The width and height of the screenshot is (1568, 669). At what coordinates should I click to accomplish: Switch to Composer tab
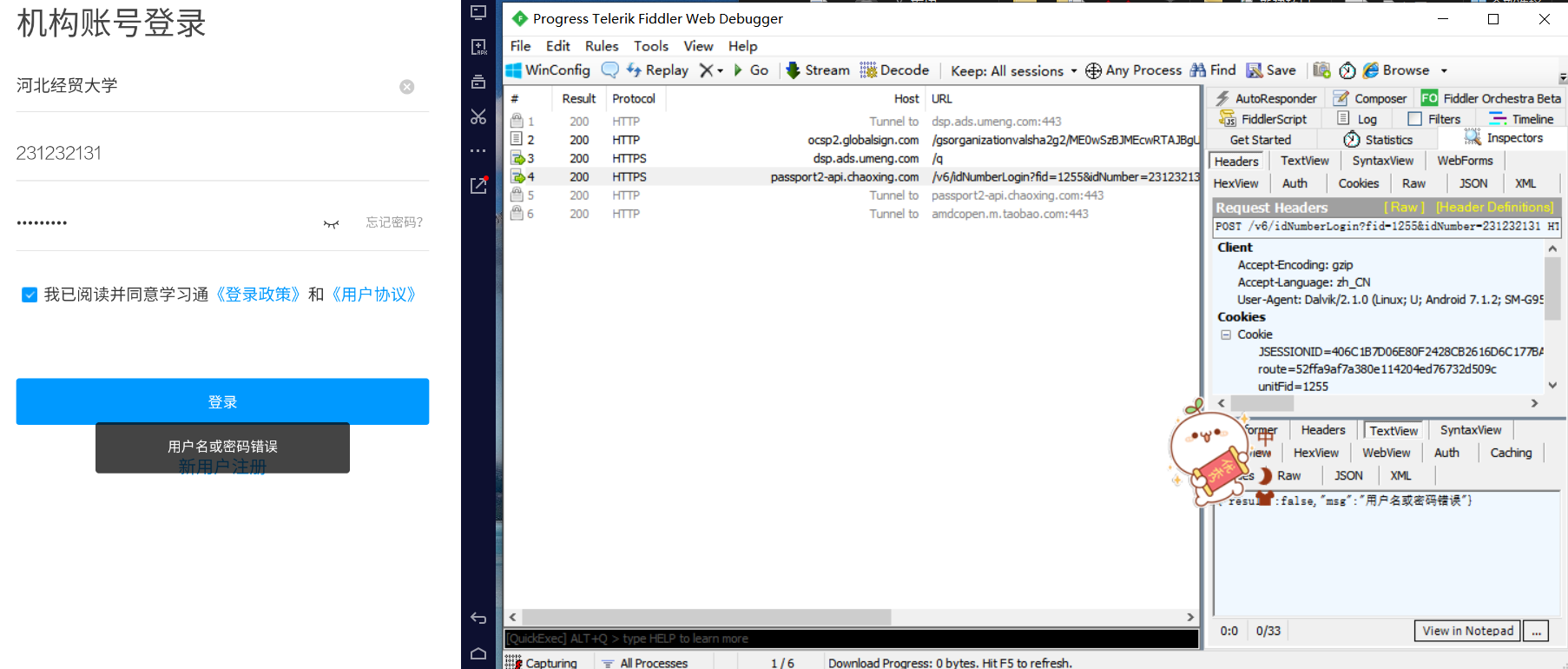1370,99
